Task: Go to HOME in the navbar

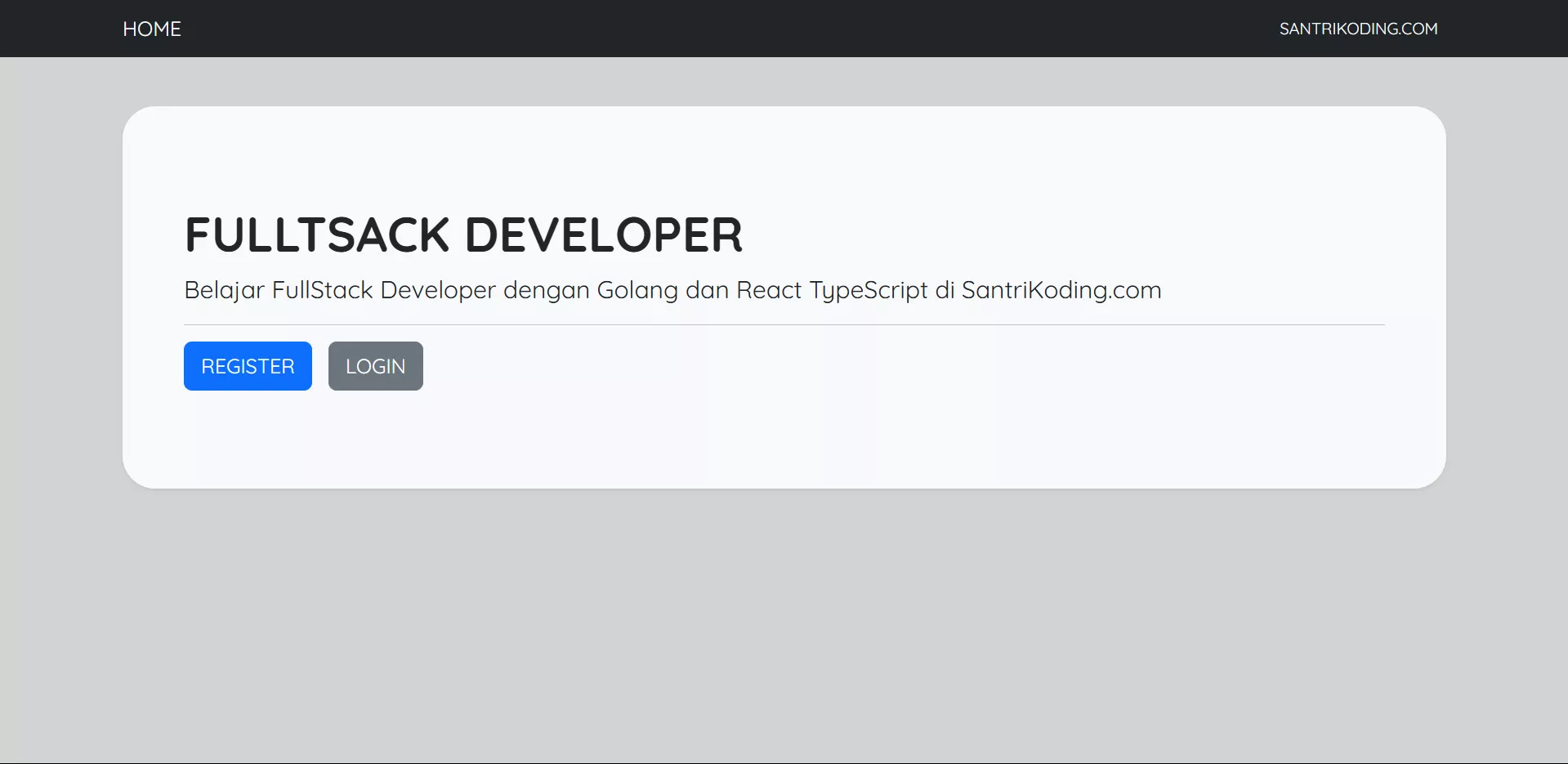Action: coord(152,29)
